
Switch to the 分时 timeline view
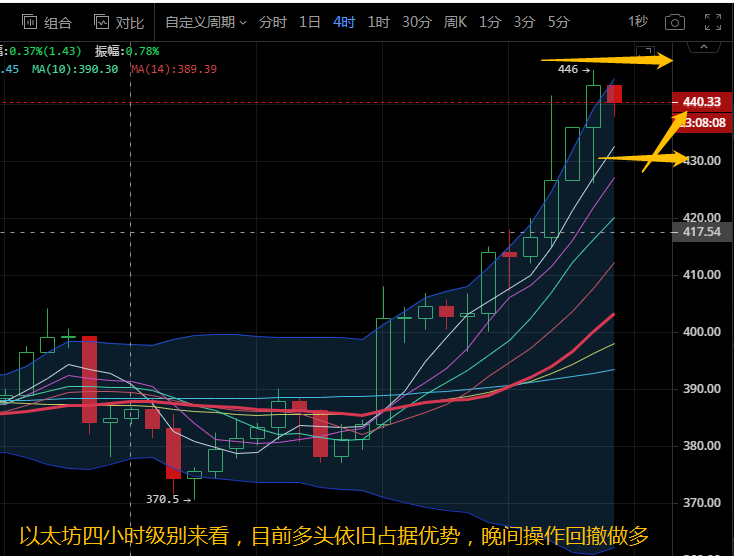(271, 22)
